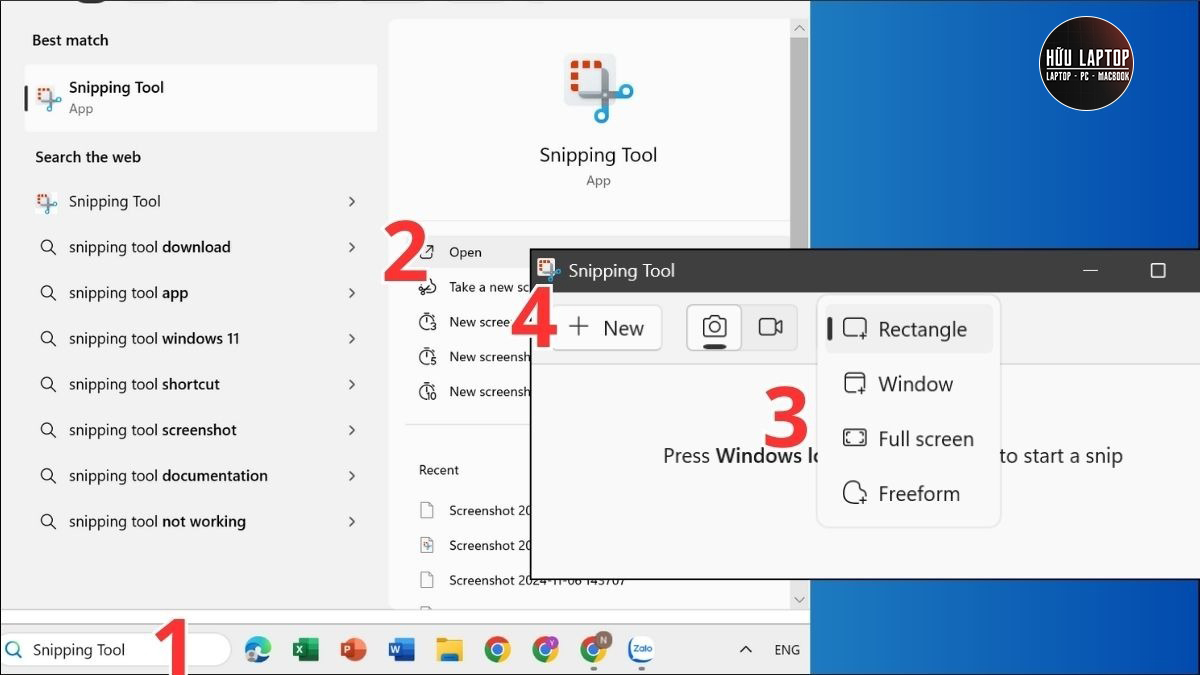1200x675 pixels.
Task: Click Open in the search preview pane
Action: coord(465,252)
